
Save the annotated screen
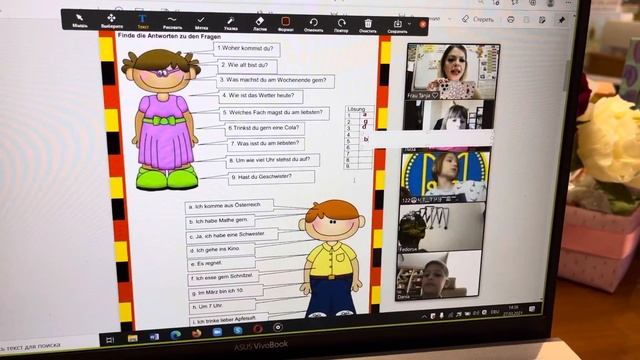pos(397,26)
